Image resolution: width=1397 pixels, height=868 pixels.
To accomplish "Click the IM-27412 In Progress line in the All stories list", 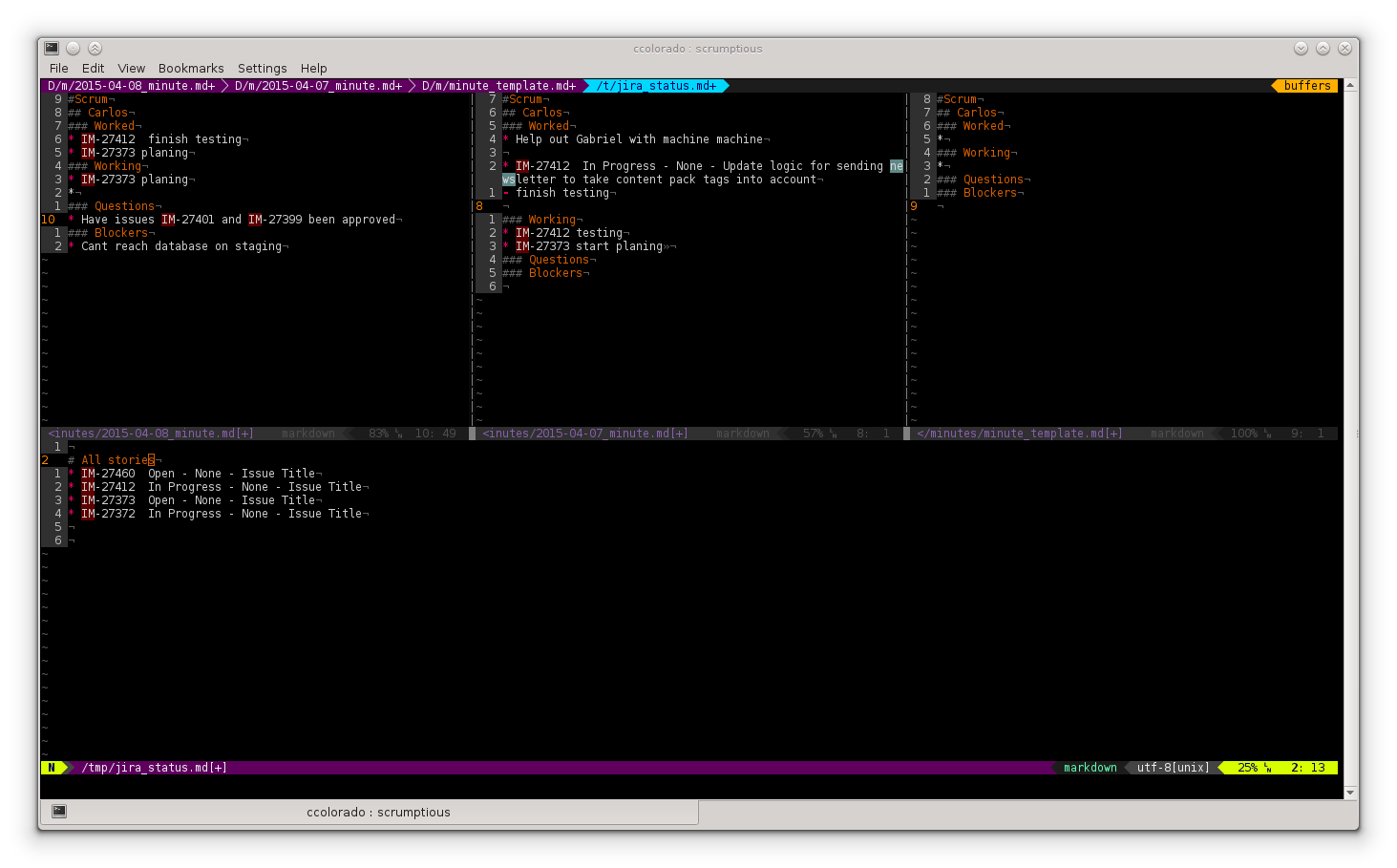I will 219,487.
